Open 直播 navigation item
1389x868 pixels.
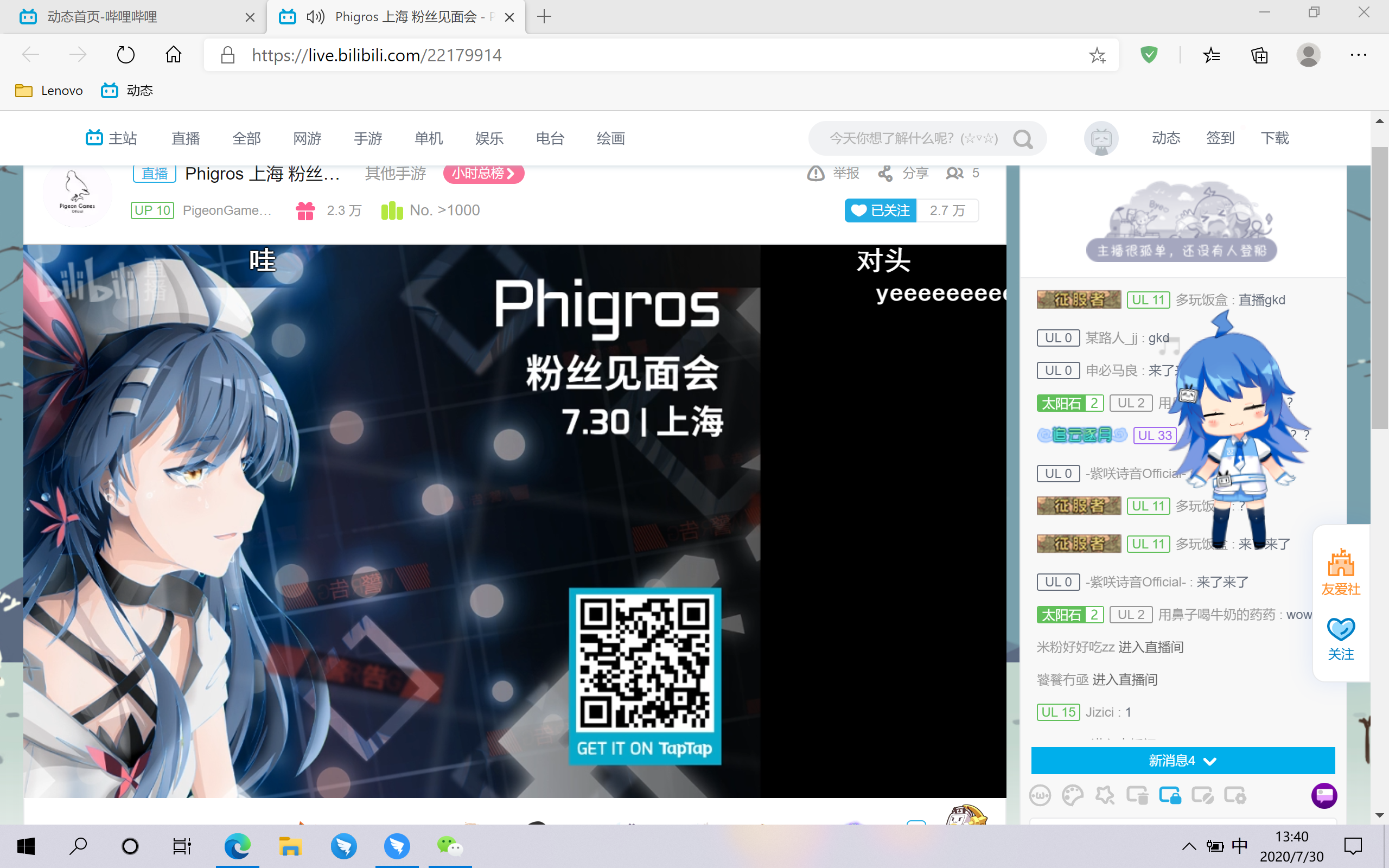tap(186, 138)
